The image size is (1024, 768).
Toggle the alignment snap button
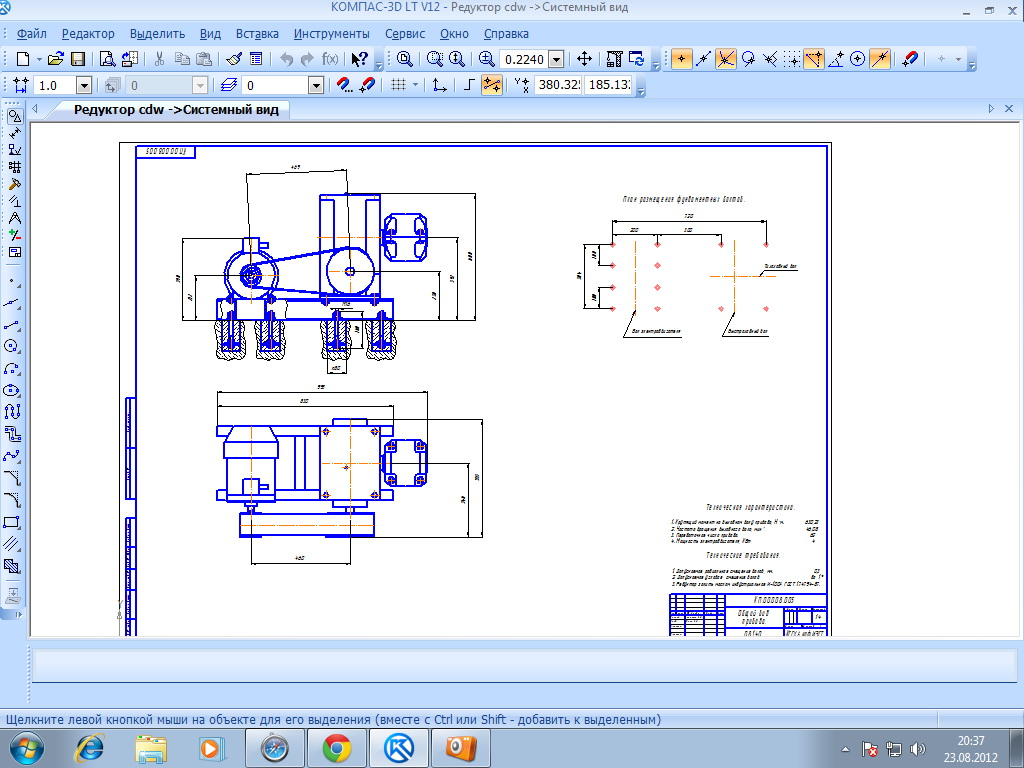pos(814,59)
